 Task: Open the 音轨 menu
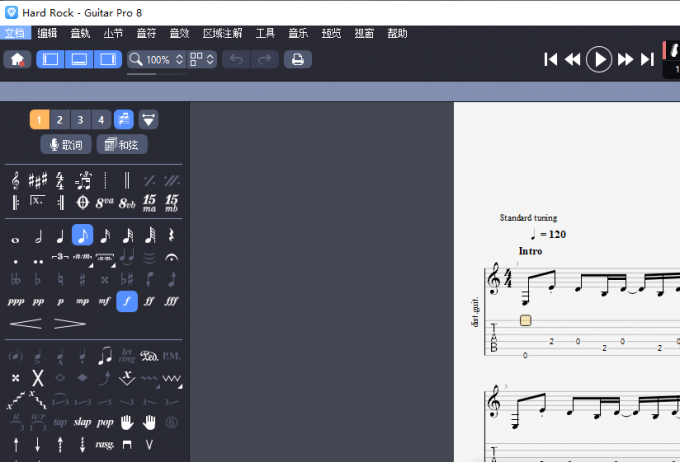pyautogui.click(x=80, y=33)
